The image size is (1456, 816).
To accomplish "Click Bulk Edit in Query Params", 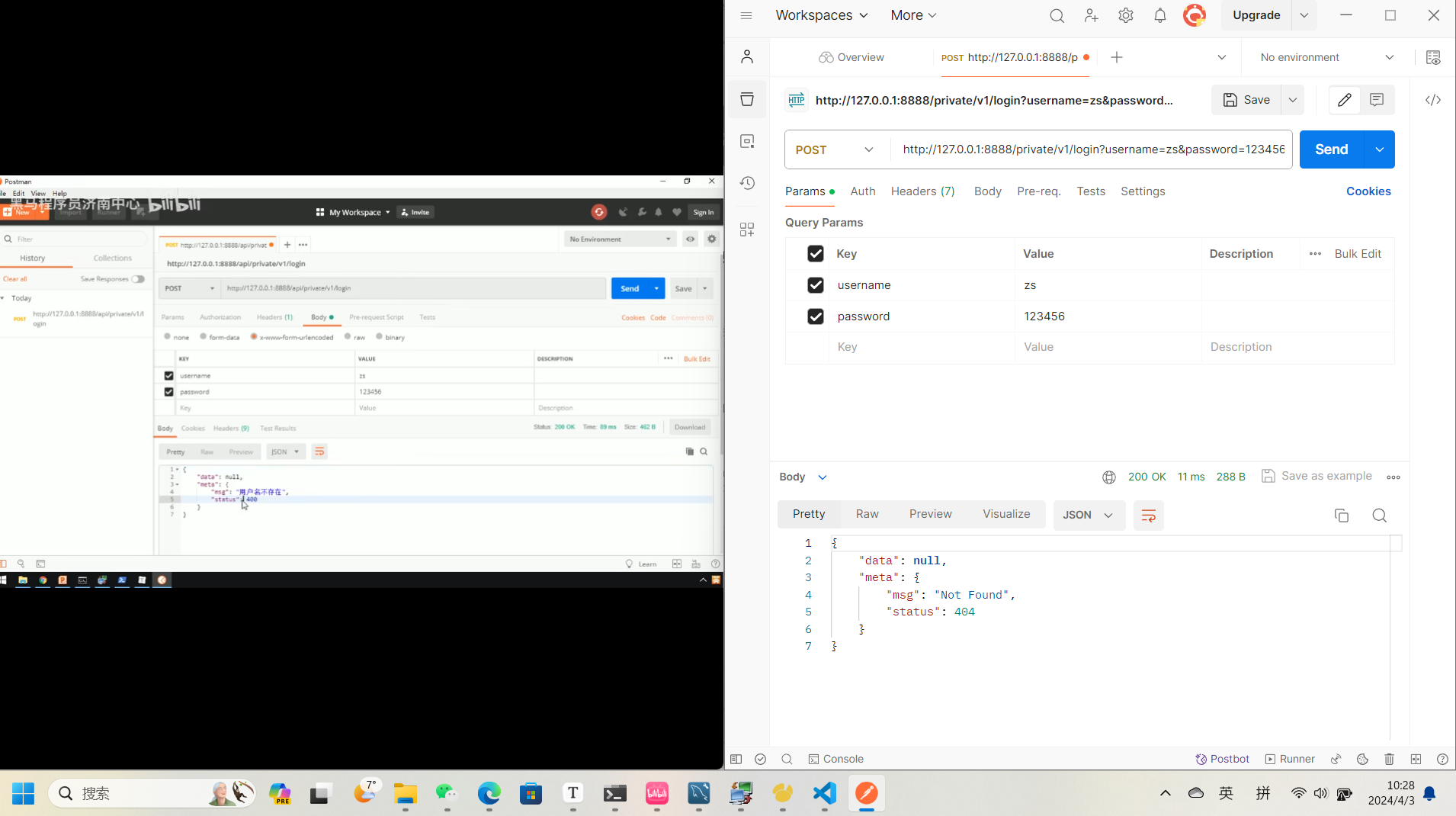I will click(1358, 254).
